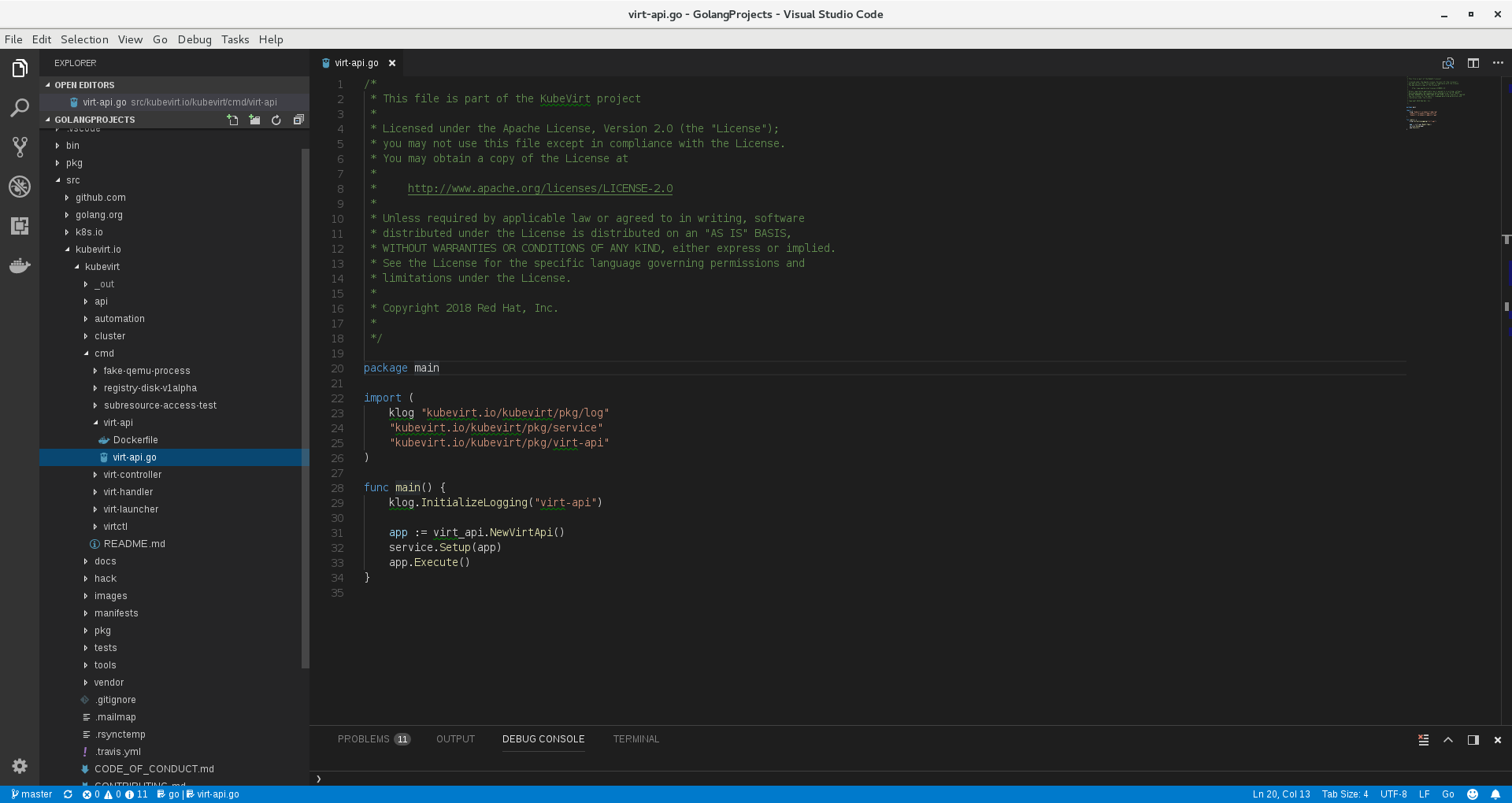Maximize the panel with the chevron icon

pyautogui.click(x=1447, y=740)
